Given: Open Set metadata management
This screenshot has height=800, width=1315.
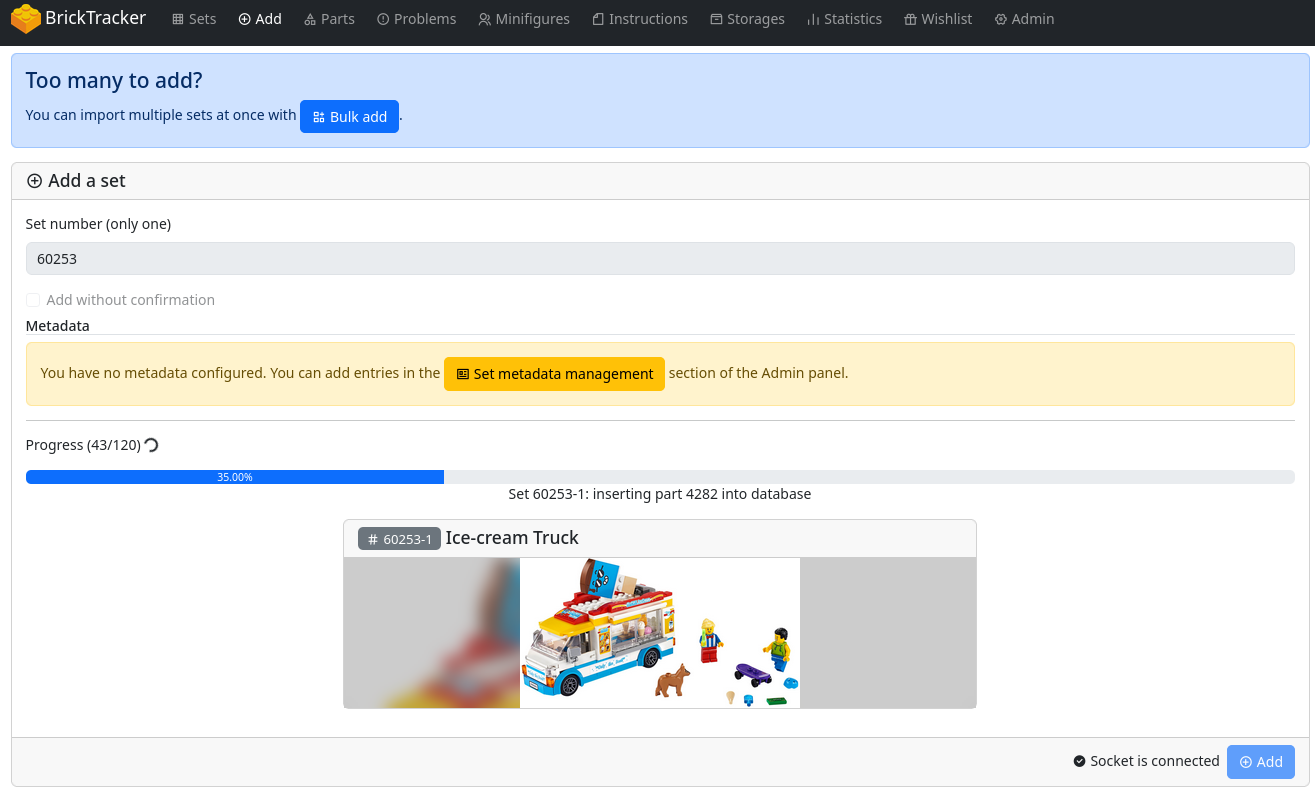Looking at the screenshot, I should [554, 374].
